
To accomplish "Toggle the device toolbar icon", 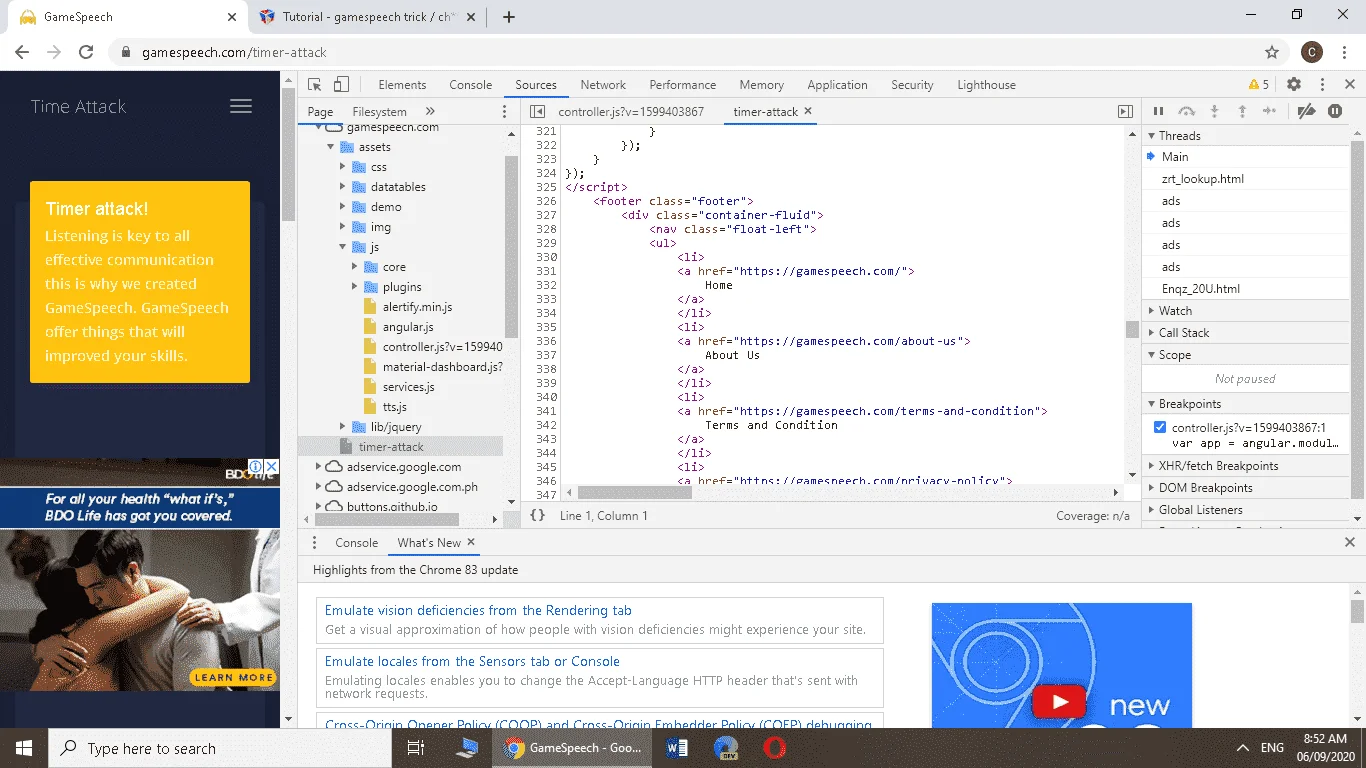I will [341, 85].
